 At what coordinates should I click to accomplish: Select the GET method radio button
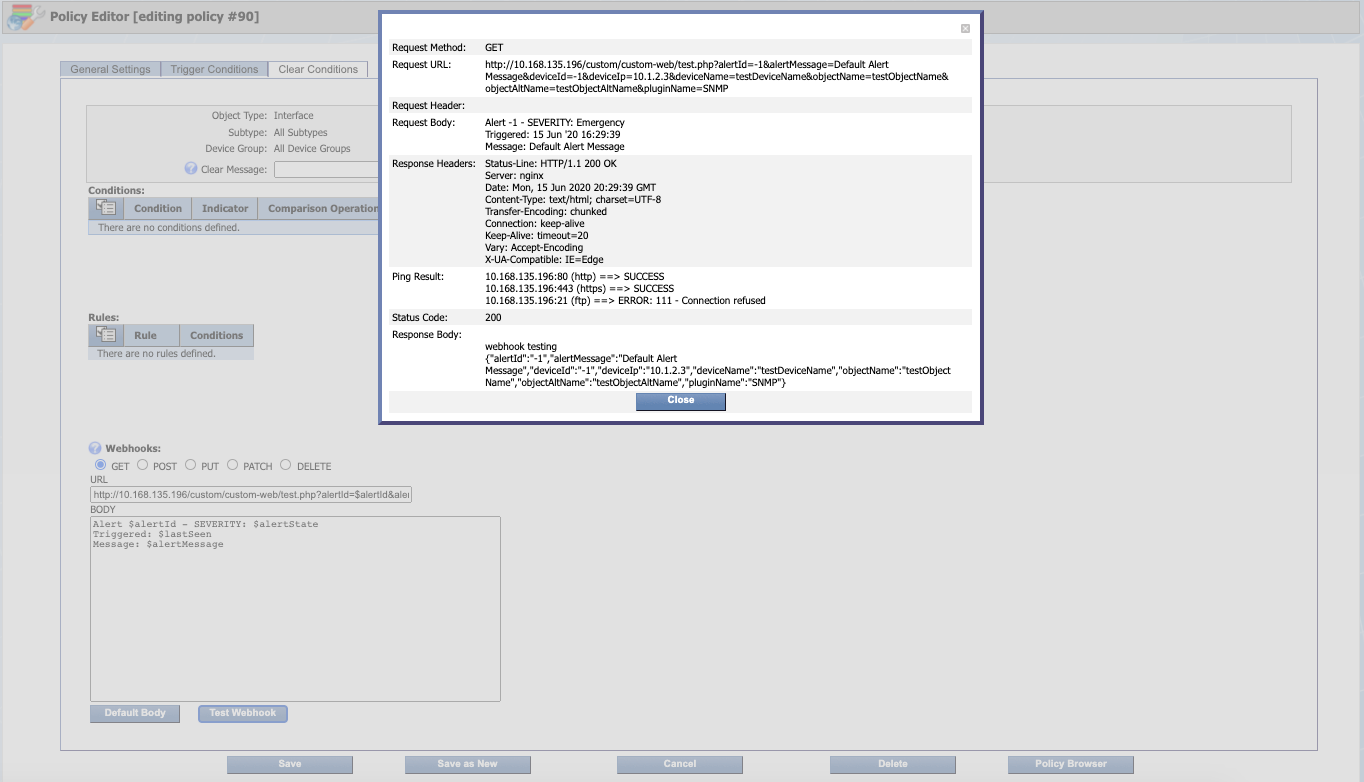(x=100, y=465)
